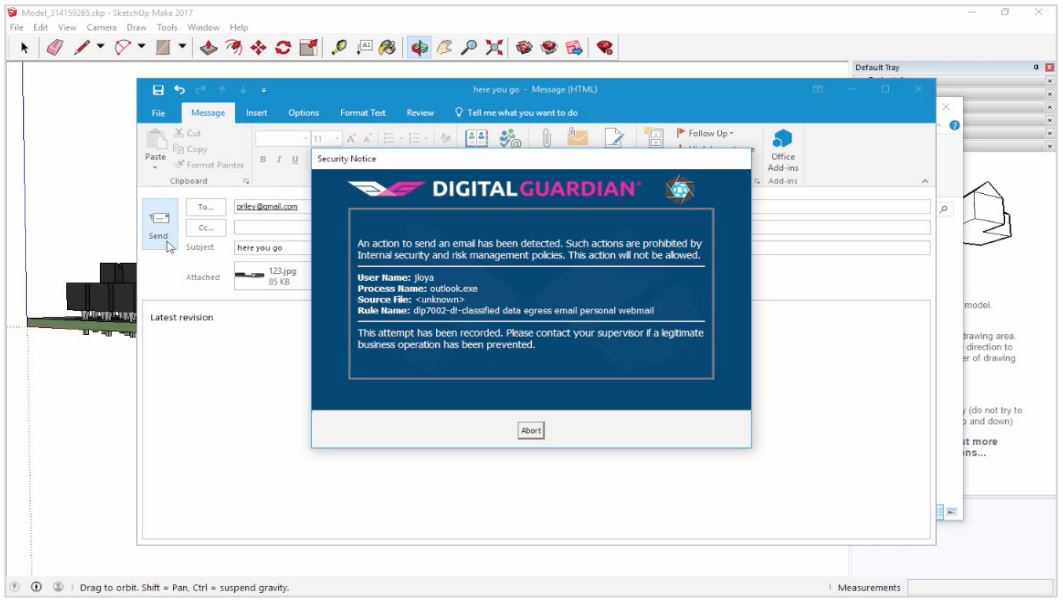This screenshot has height=603, width=1063.
Task: Click the Address Book icon in the ribbon
Action: pyautogui.click(x=476, y=136)
